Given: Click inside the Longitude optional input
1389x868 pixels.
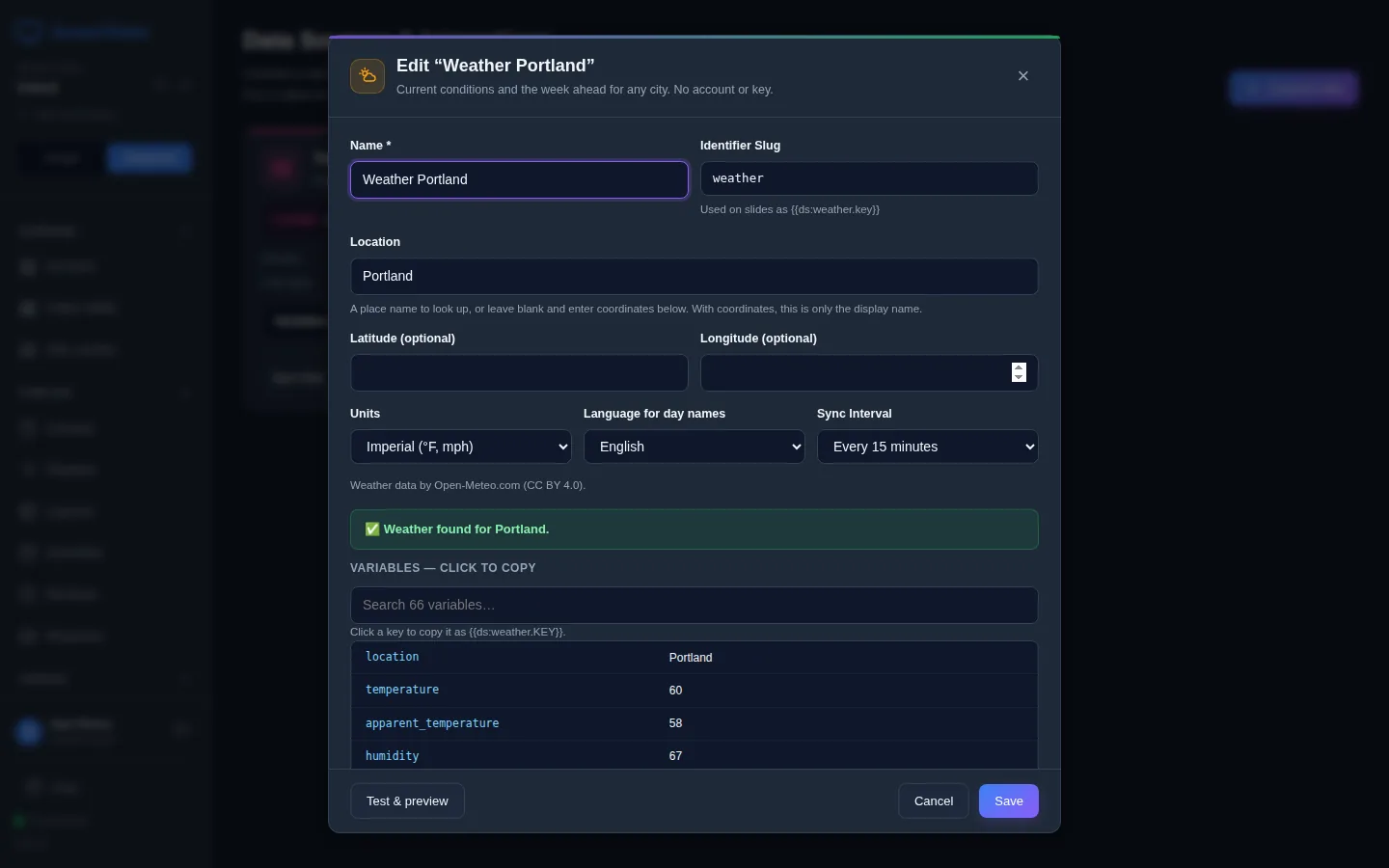Looking at the screenshot, I should pos(855,372).
